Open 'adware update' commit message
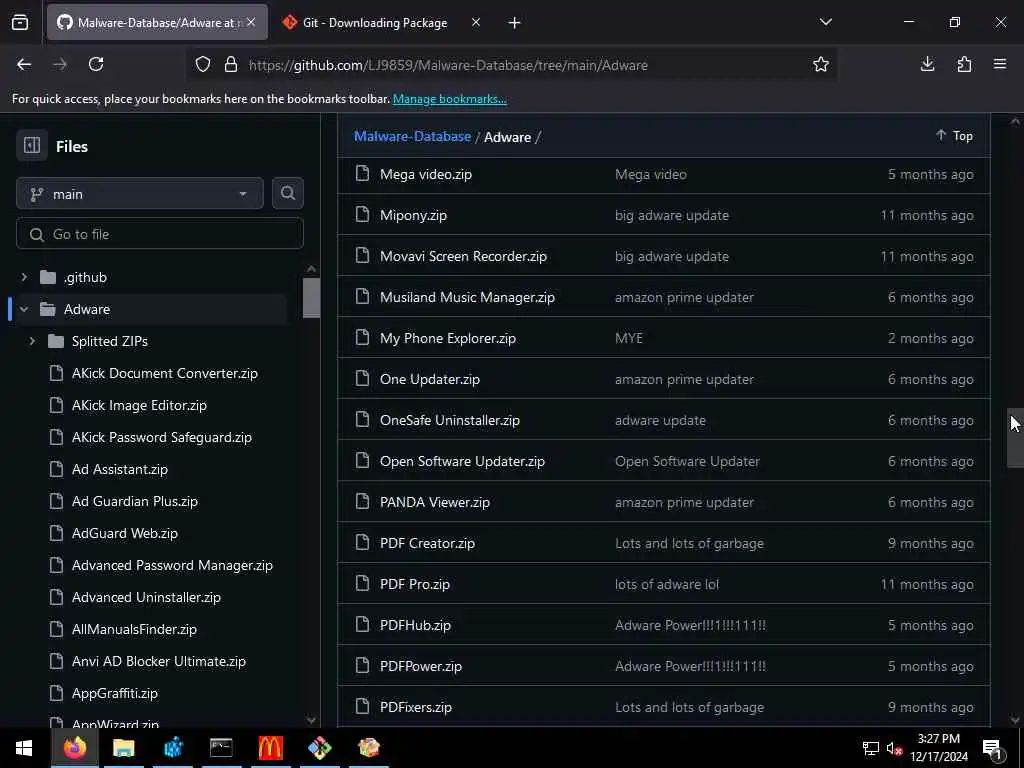This screenshot has height=768, width=1024. point(660,421)
